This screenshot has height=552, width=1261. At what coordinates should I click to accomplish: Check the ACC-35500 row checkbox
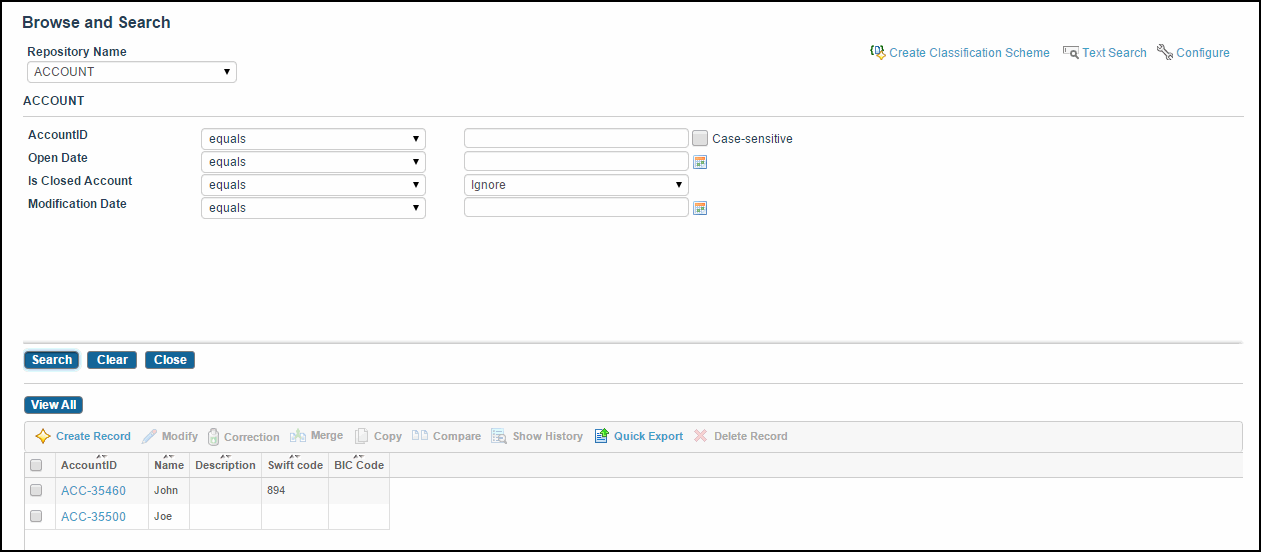36,516
